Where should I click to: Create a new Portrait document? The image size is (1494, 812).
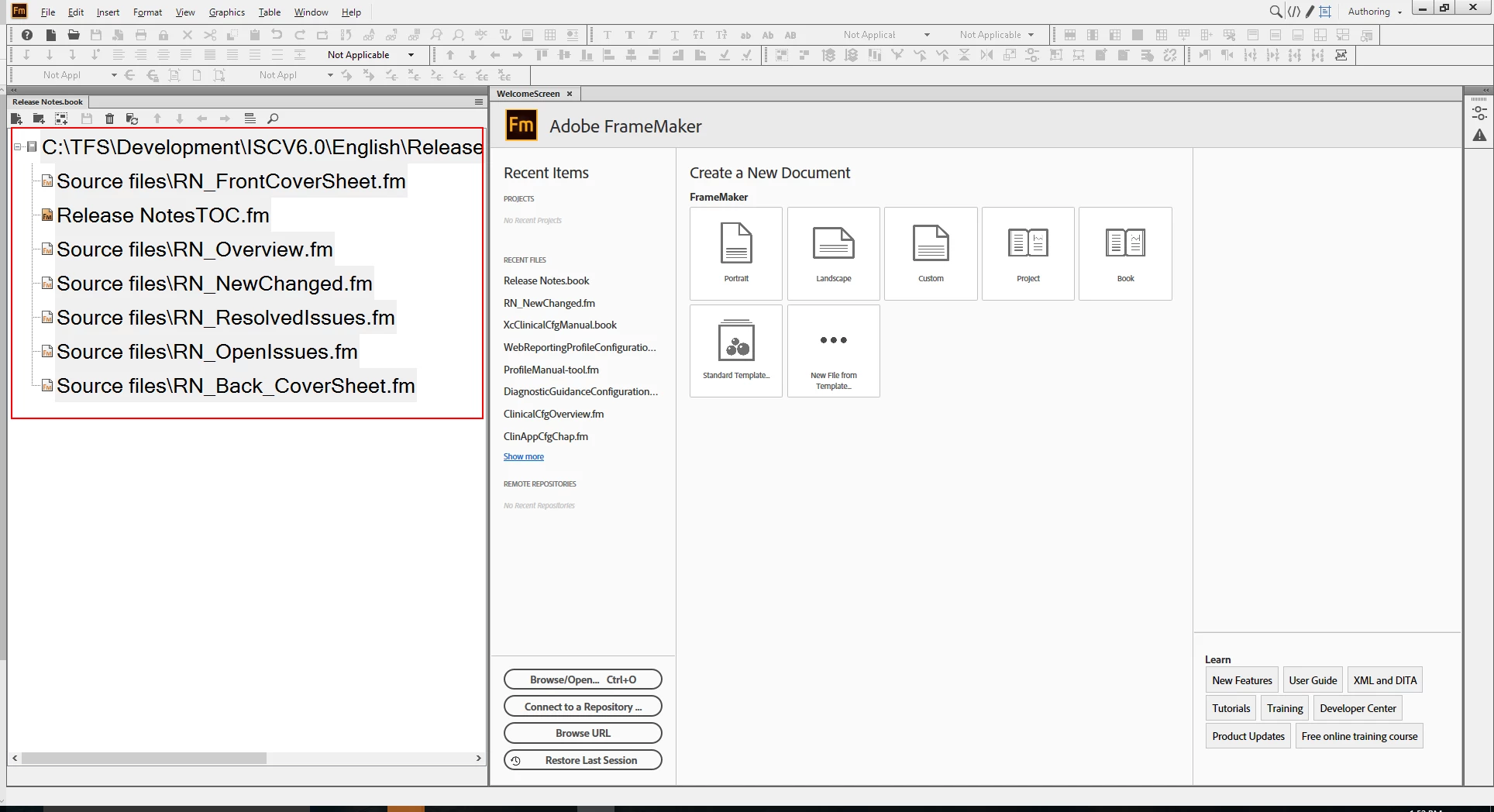[x=736, y=253]
